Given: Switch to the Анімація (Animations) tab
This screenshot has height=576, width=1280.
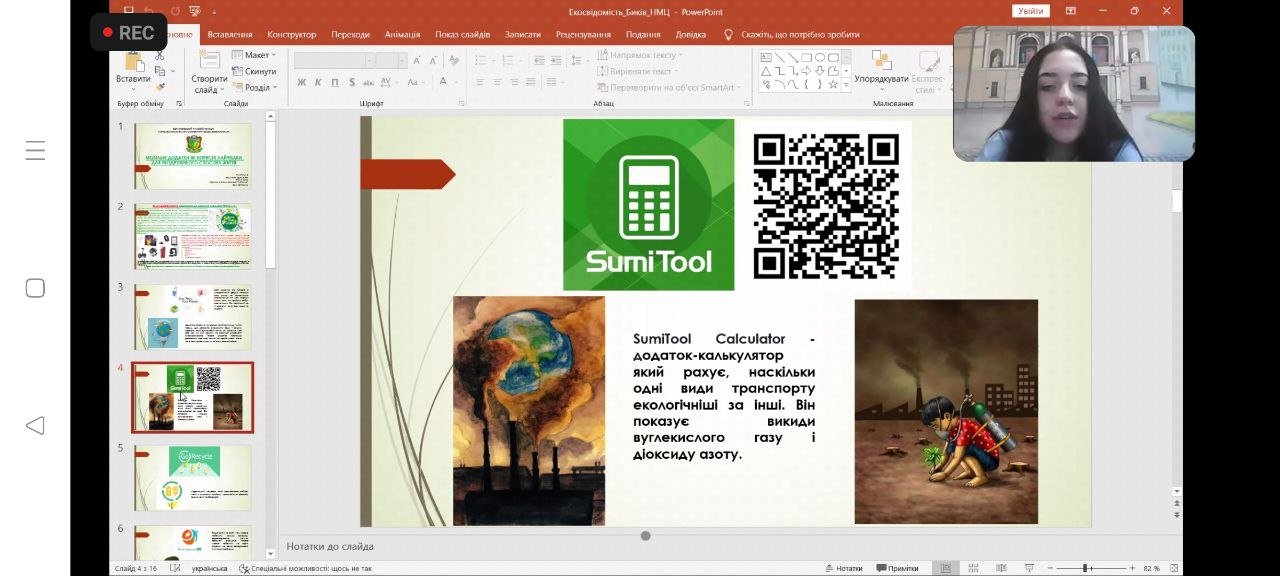Looking at the screenshot, I should pos(403,35).
